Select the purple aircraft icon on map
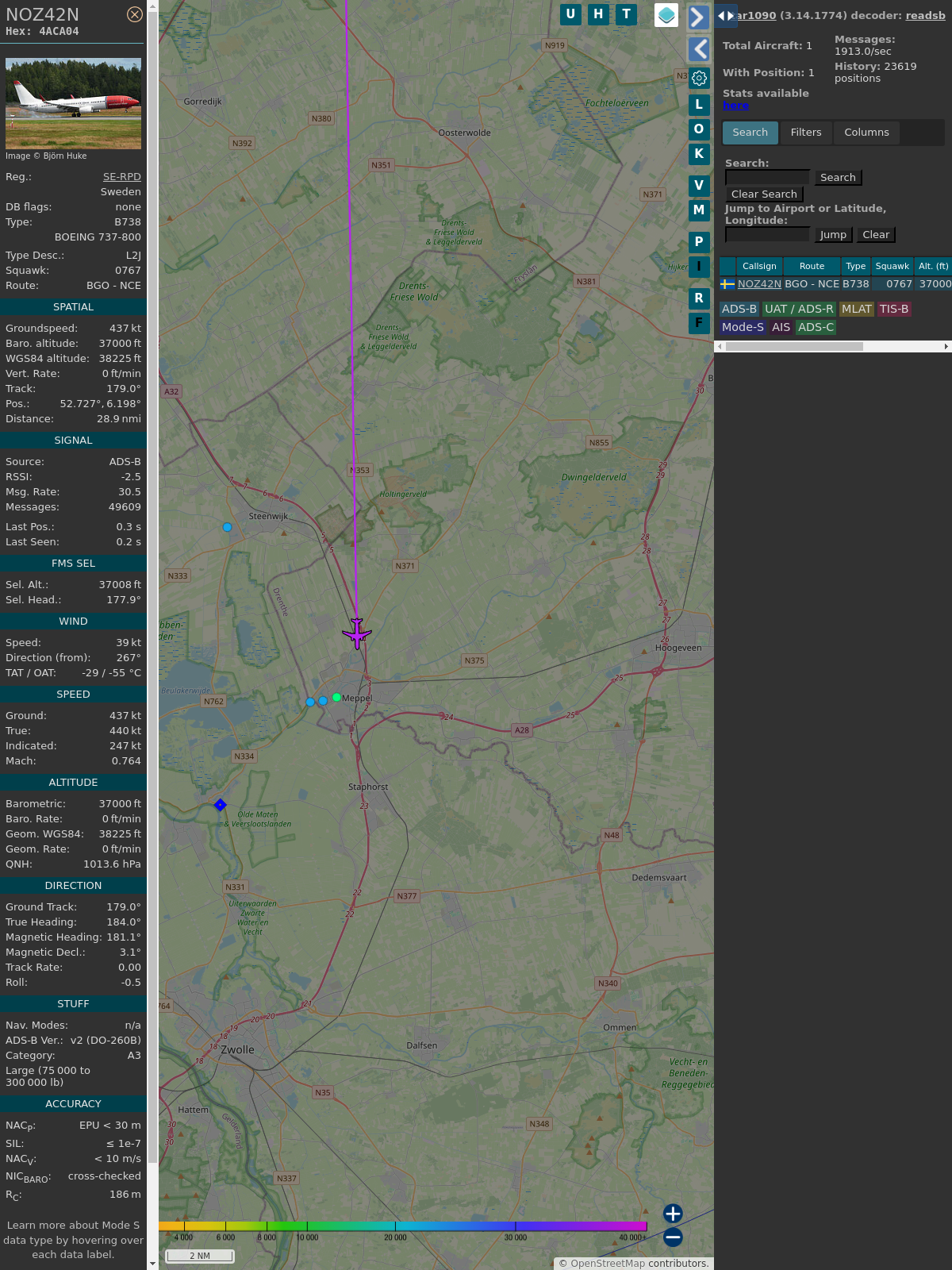The image size is (952, 1270). pyautogui.click(x=357, y=633)
